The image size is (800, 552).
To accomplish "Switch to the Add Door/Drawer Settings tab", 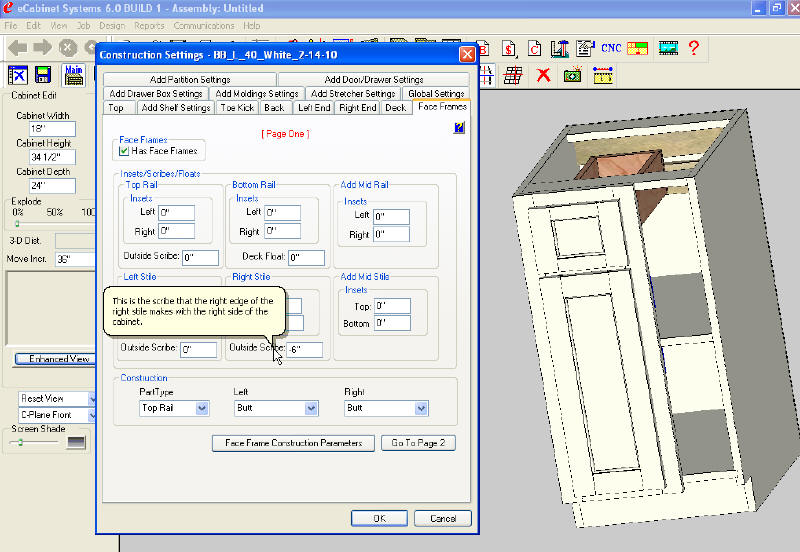I will (373, 80).
